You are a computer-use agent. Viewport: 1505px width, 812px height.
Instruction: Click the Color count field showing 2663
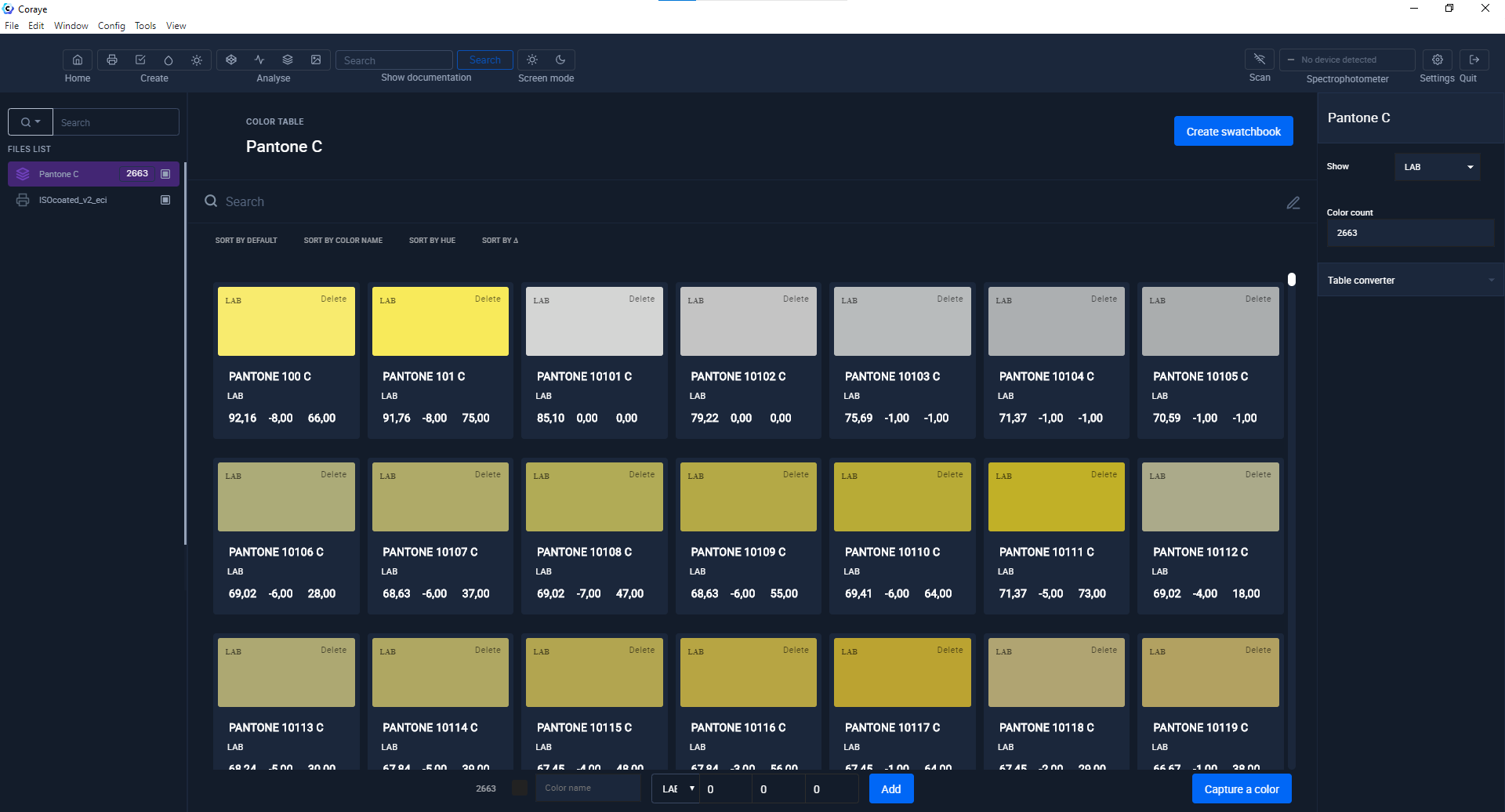1410,233
